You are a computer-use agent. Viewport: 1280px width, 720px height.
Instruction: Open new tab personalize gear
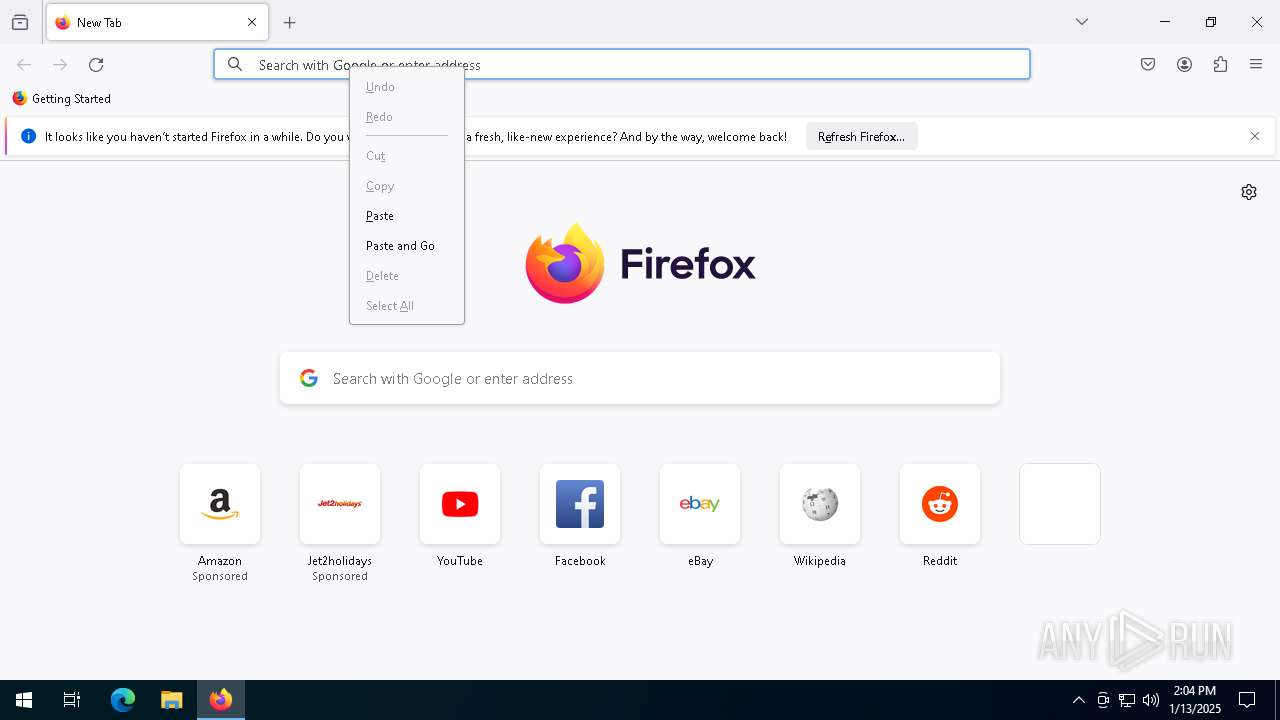click(1249, 192)
